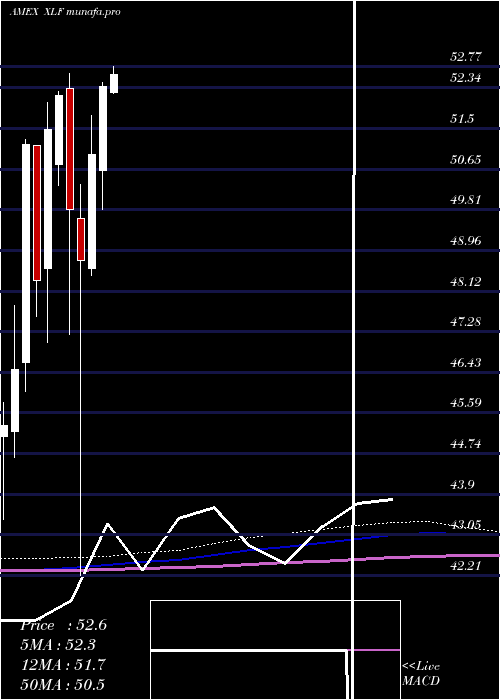Click the 48.96 price axis label
The image size is (500, 700).
point(466,241)
